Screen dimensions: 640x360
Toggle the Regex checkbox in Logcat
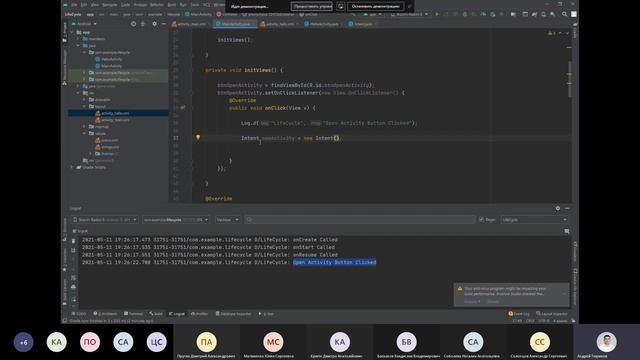(x=481, y=220)
